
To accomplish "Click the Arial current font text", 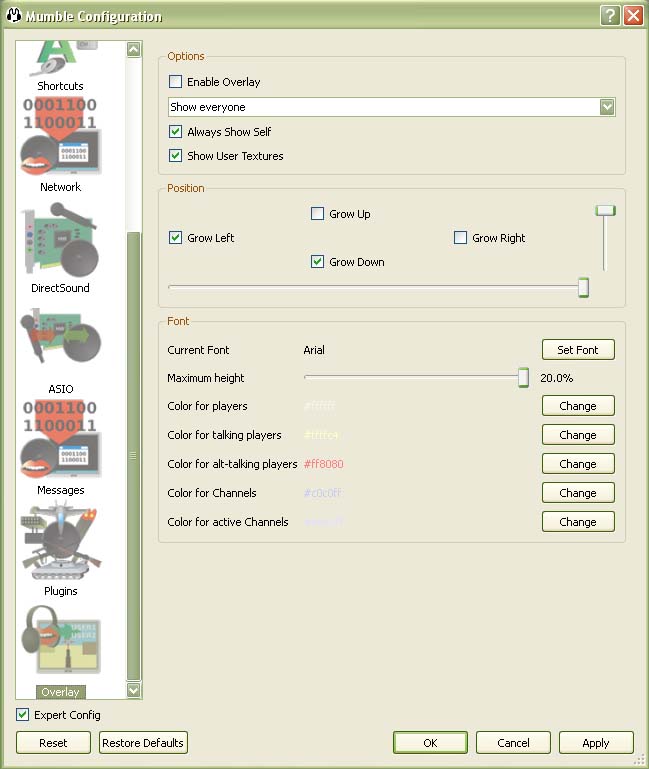I will pos(314,350).
